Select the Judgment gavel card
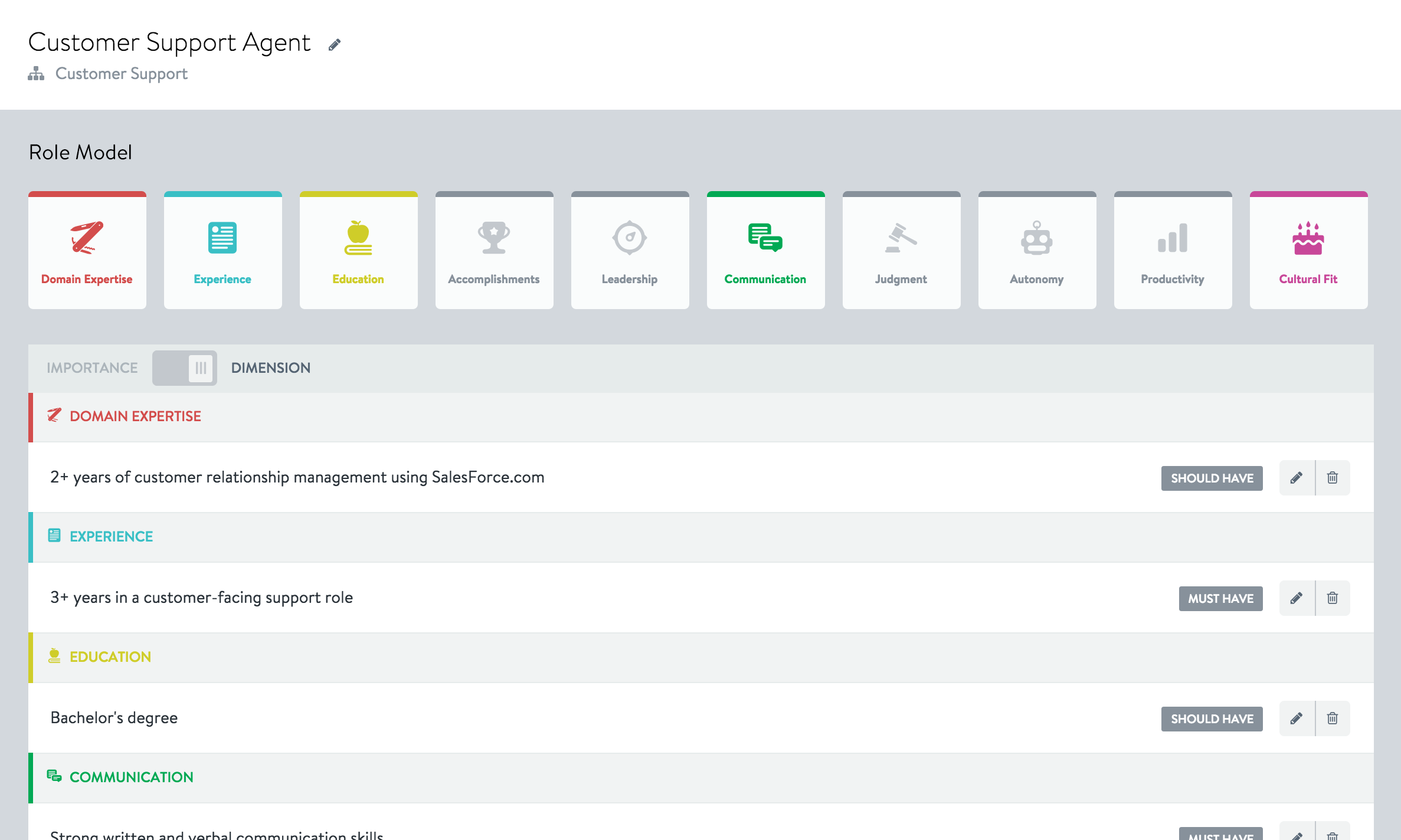Viewport: 1401px width, 840px height. click(902, 251)
